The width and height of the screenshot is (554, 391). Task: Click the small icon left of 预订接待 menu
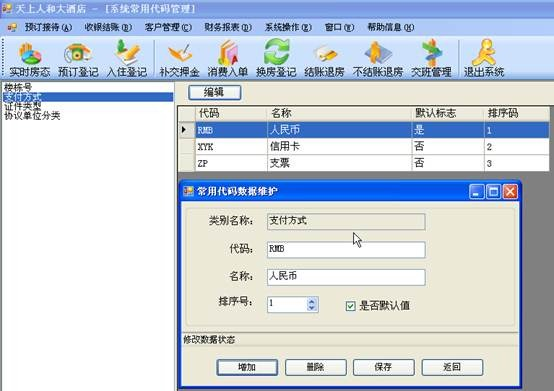[x=12, y=27]
